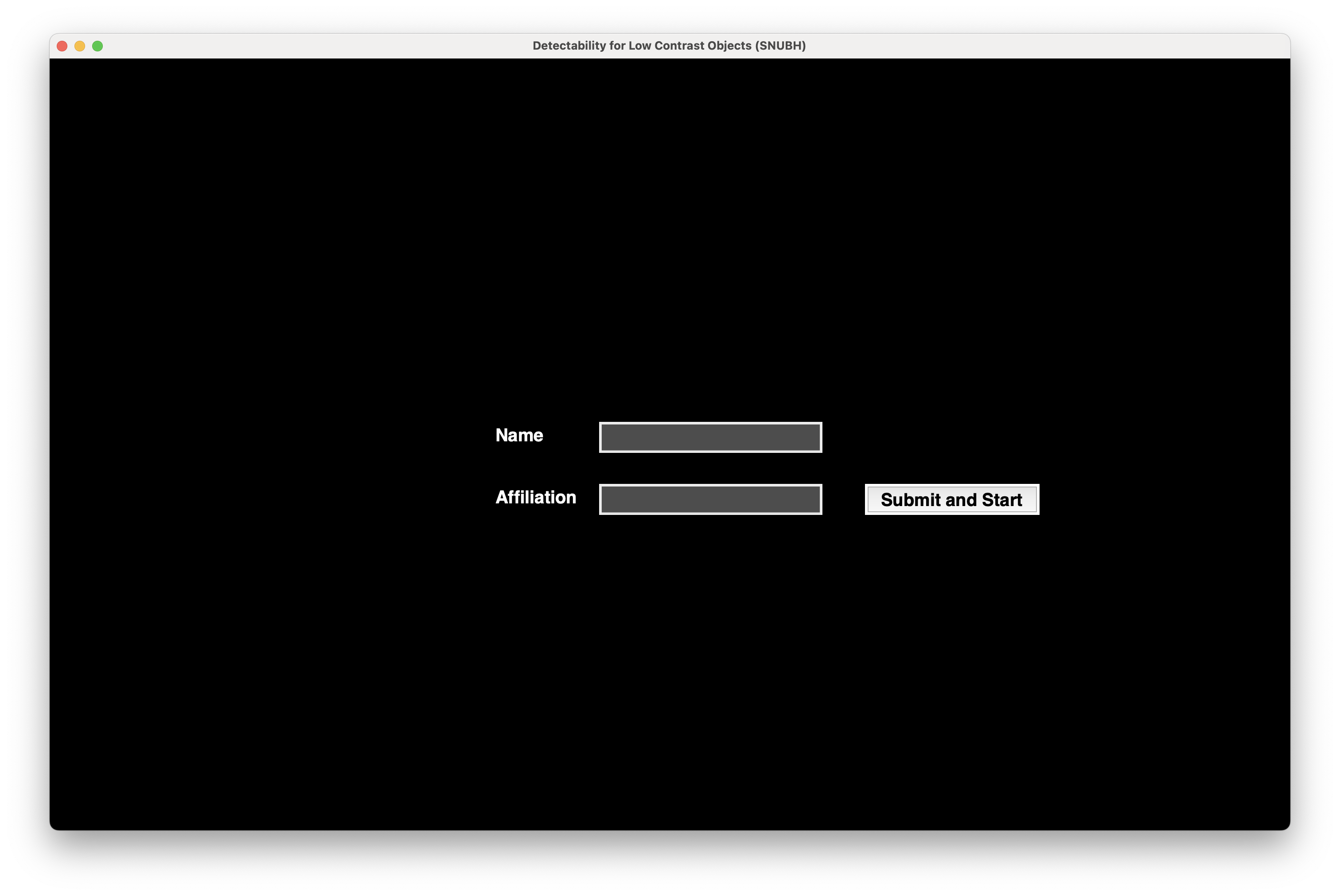
Task: Click the Submit and Start button
Action: (x=952, y=499)
